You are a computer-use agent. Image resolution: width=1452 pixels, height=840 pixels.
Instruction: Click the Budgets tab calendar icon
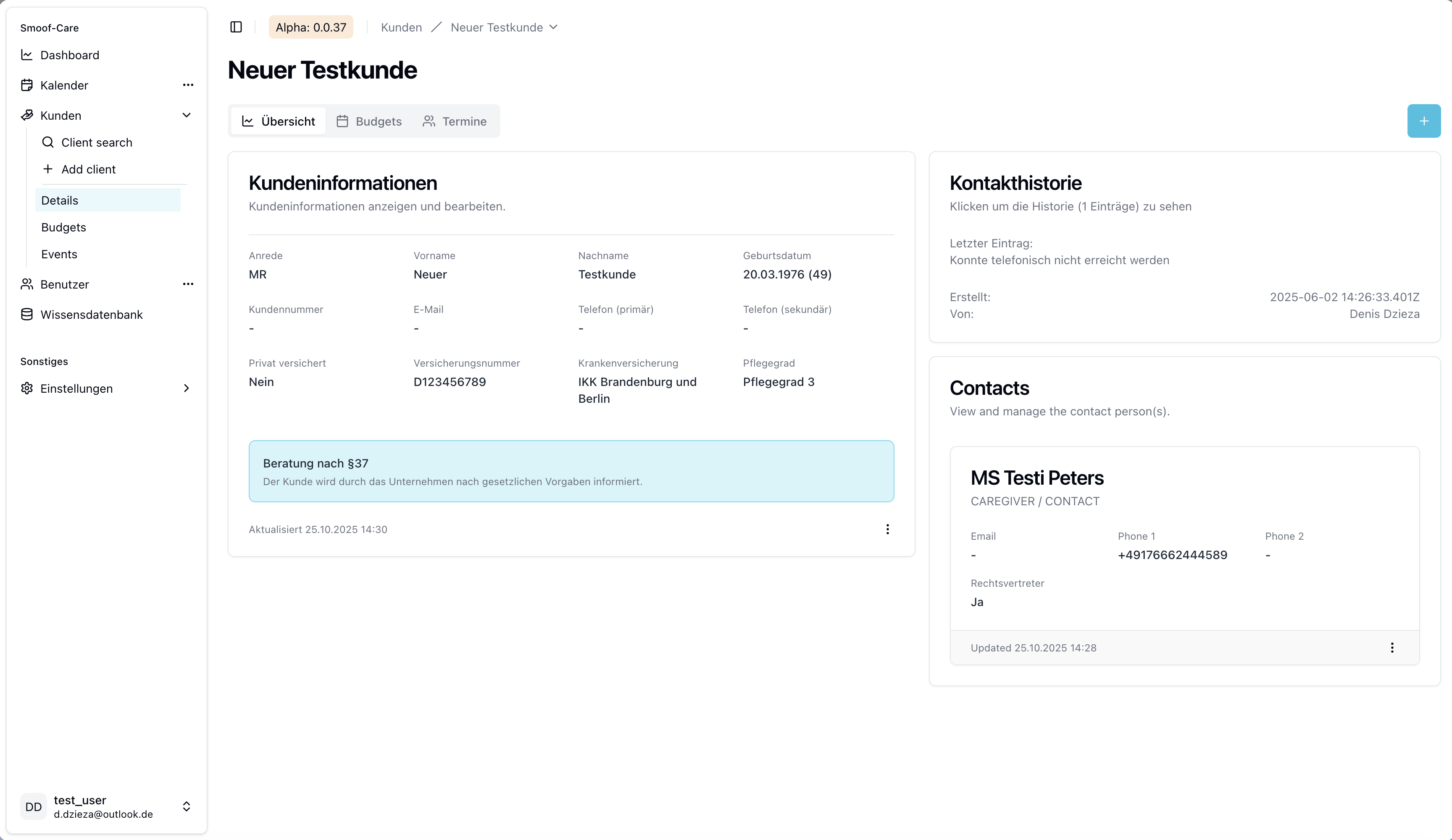342,121
